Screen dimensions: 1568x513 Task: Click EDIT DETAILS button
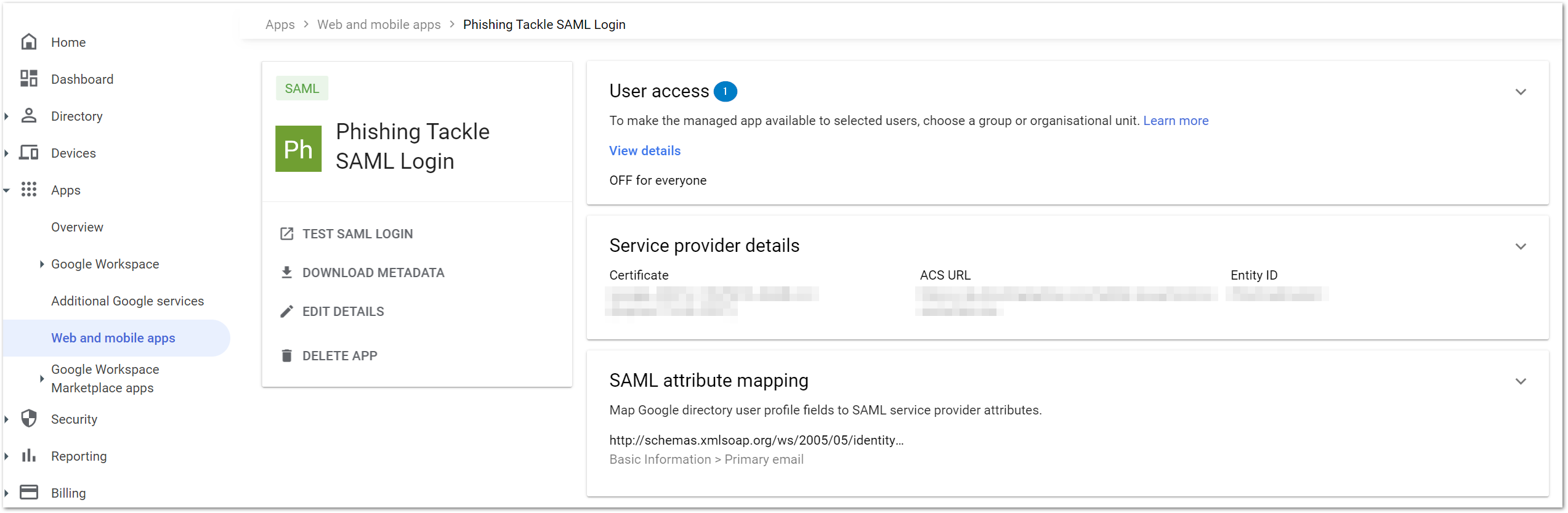tap(332, 312)
